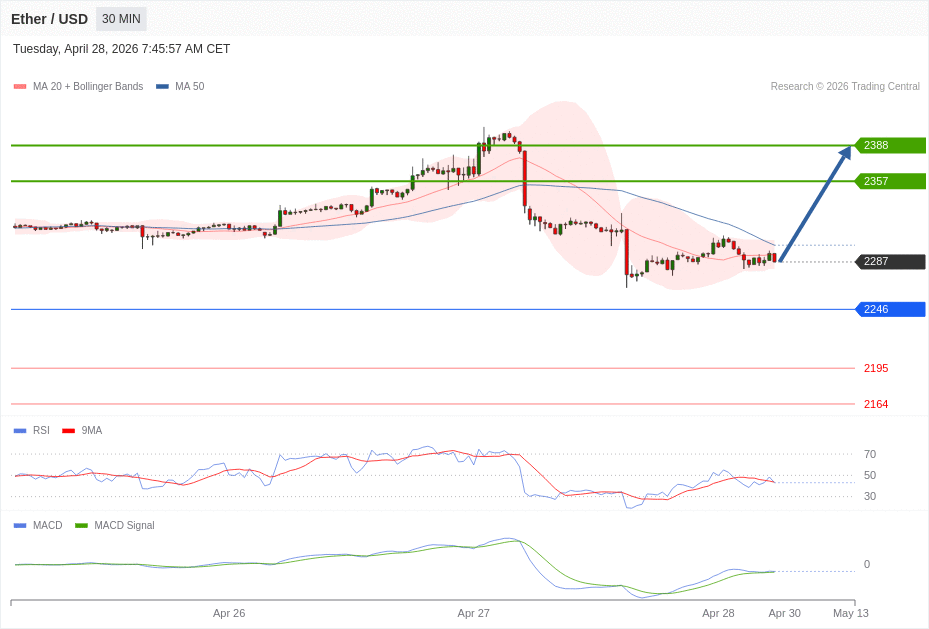Click the Ether / USD title
The image size is (929, 629).
pos(49,19)
